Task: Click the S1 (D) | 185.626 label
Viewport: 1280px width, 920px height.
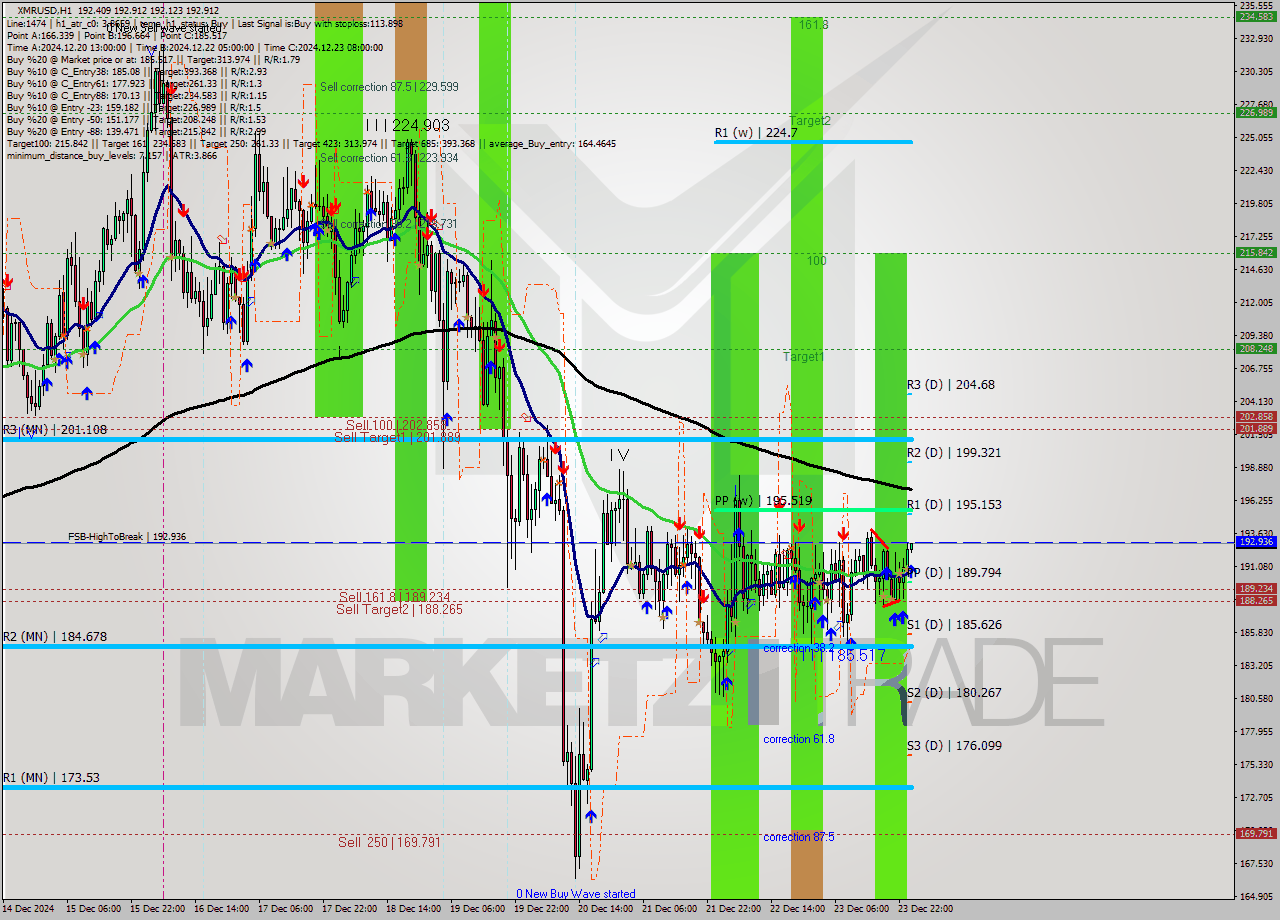Action: 953,624
